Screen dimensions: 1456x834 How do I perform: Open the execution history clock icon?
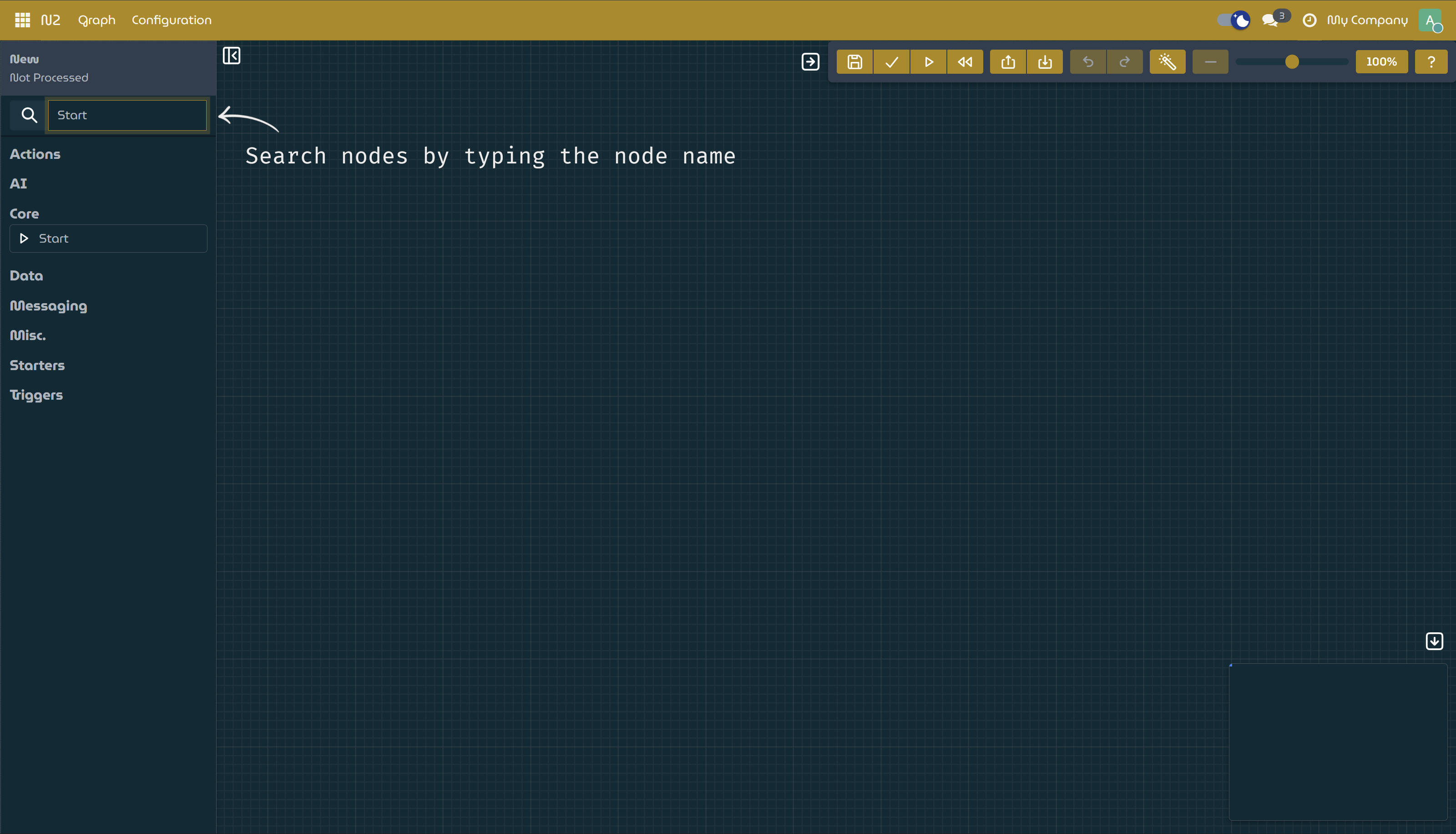coord(1311,20)
